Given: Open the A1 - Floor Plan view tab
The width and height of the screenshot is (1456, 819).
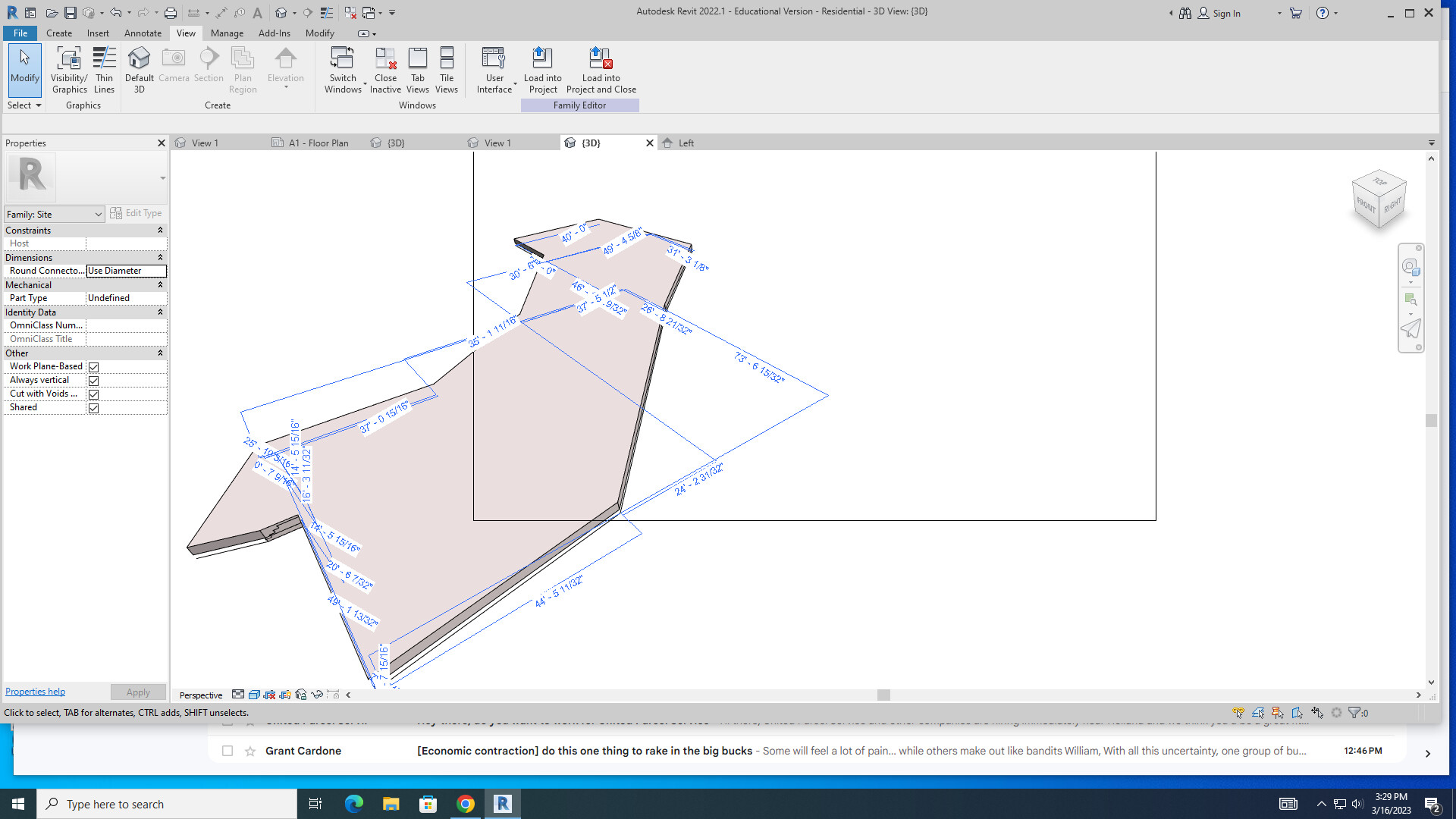Looking at the screenshot, I should (x=318, y=143).
